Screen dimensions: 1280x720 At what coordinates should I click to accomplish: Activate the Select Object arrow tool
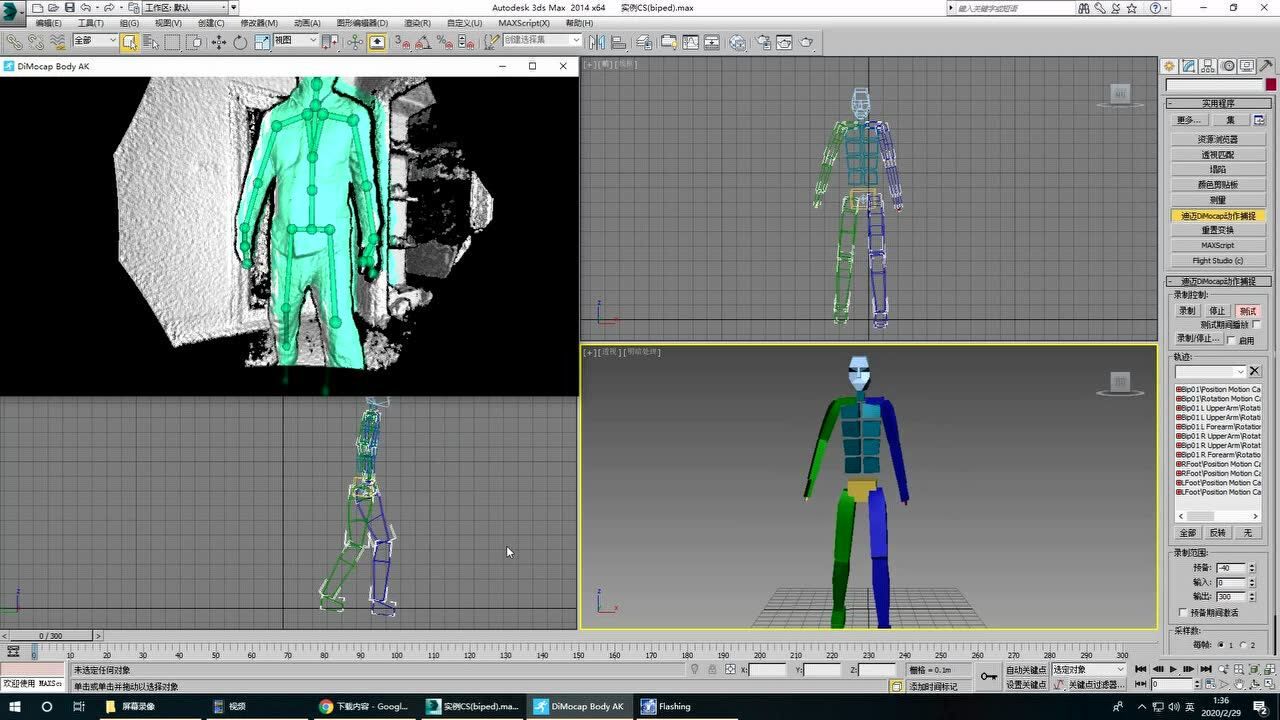pyautogui.click(x=130, y=42)
